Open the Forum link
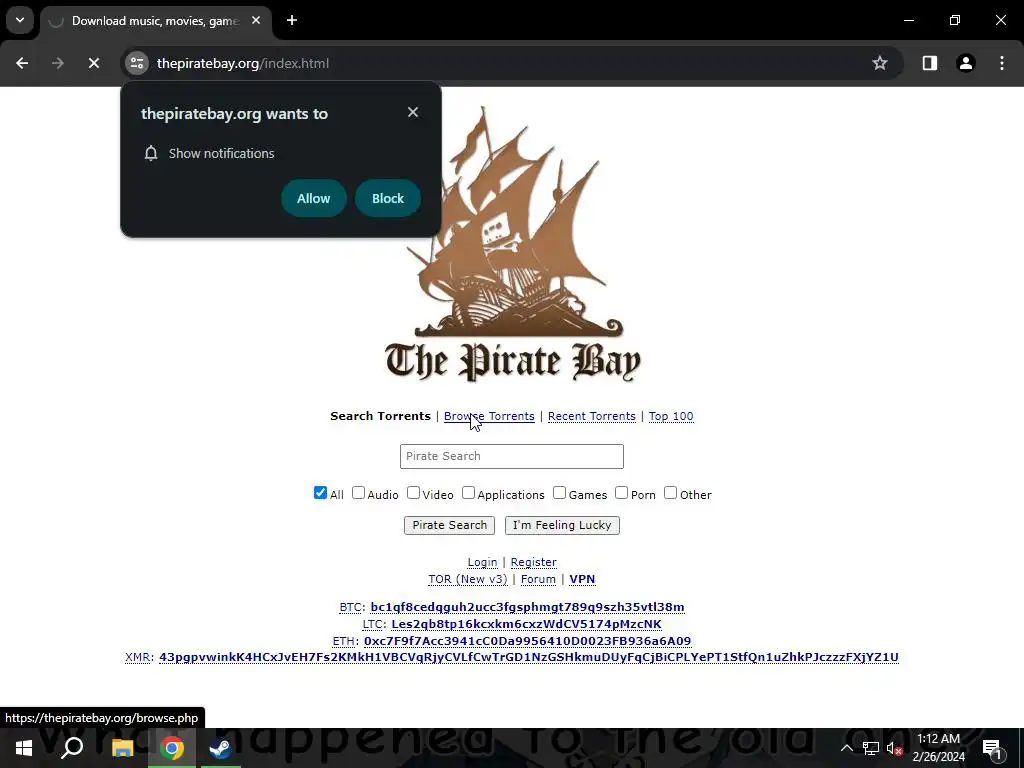The height and width of the screenshot is (768, 1024). [x=538, y=579]
